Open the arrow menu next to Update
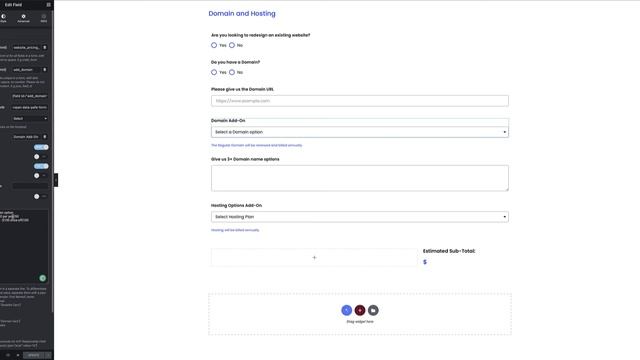This screenshot has width=640, height=360. (x=48, y=355)
